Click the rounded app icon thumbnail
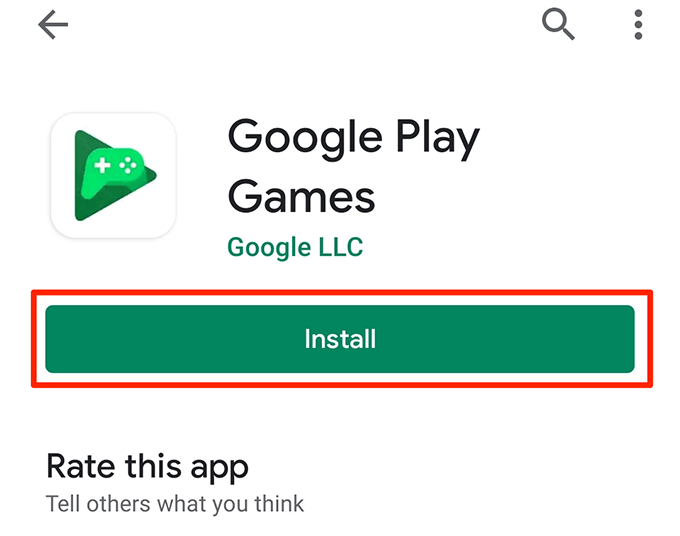The height and width of the screenshot is (536, 680). (113, 175)
